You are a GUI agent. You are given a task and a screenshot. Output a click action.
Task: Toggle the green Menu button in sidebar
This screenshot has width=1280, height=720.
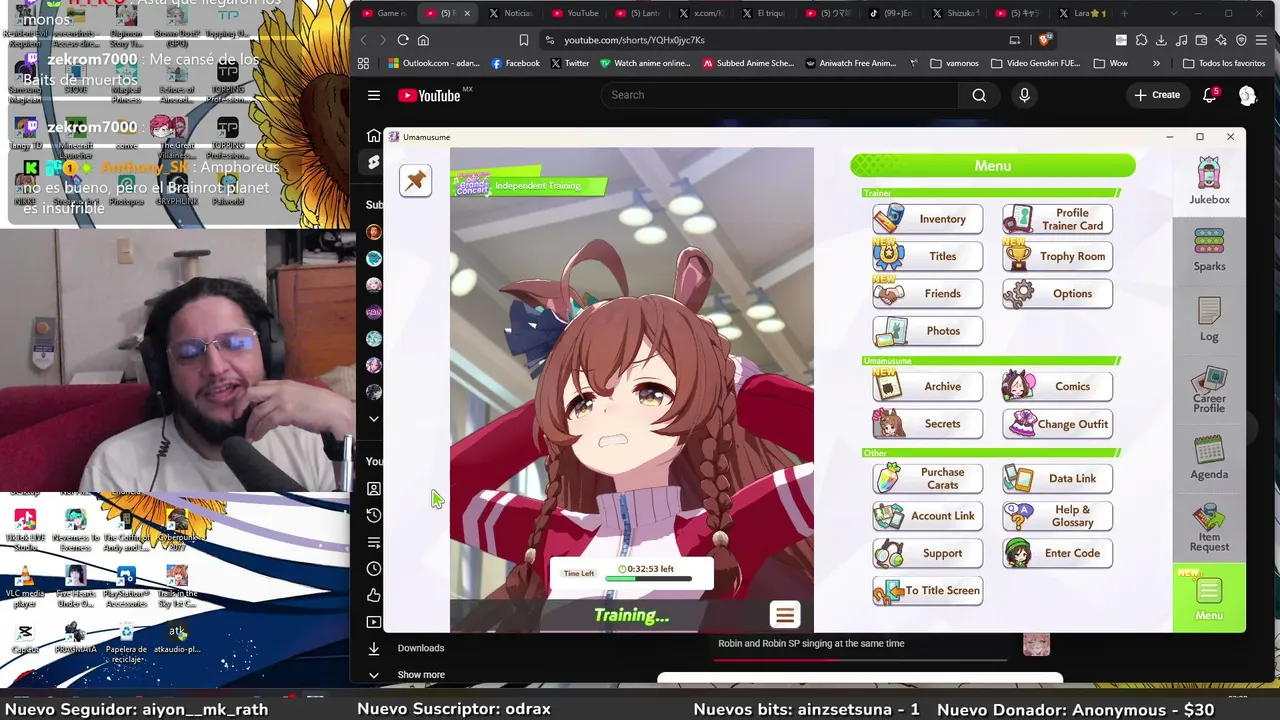1209,598
